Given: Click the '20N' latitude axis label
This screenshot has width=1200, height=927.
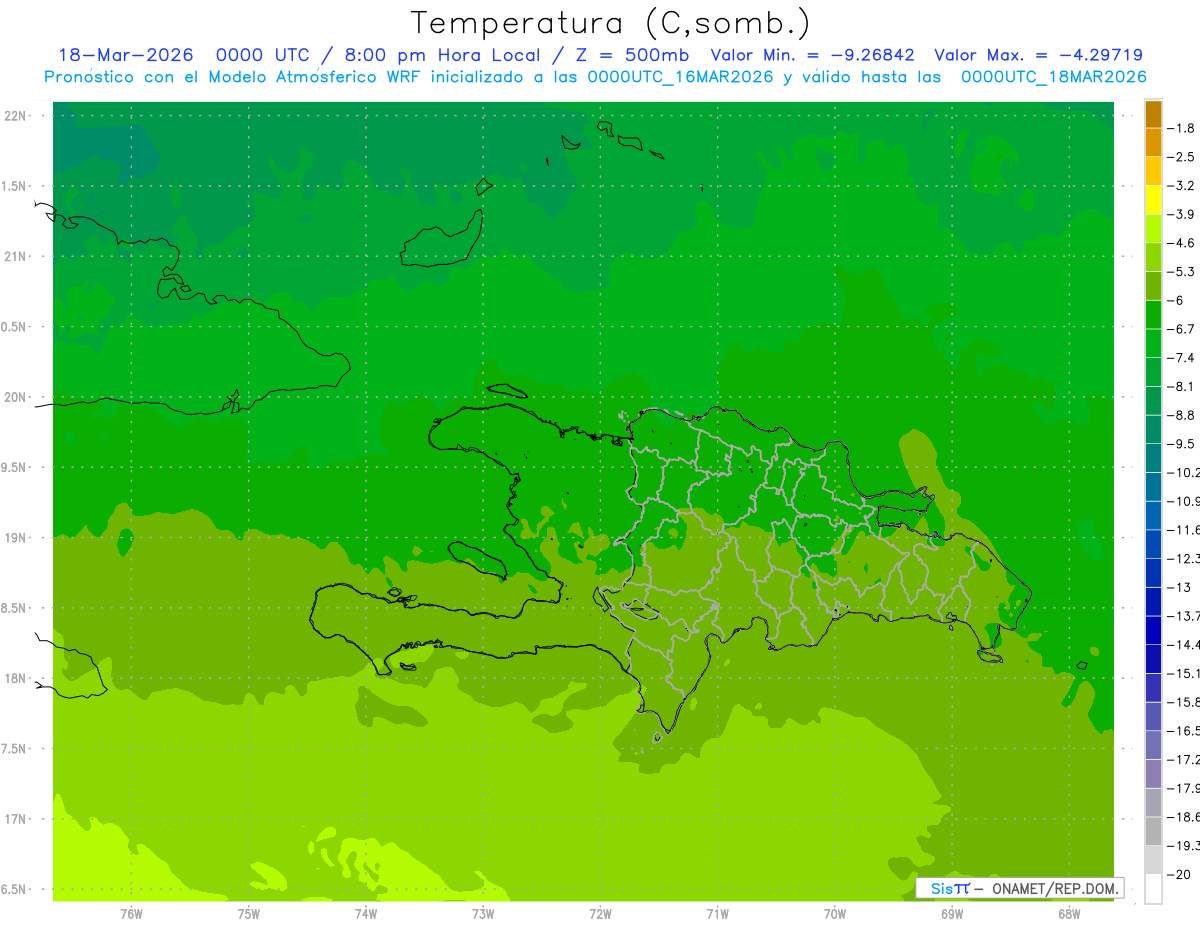Looking at the screenshot, I should [14, 397].
